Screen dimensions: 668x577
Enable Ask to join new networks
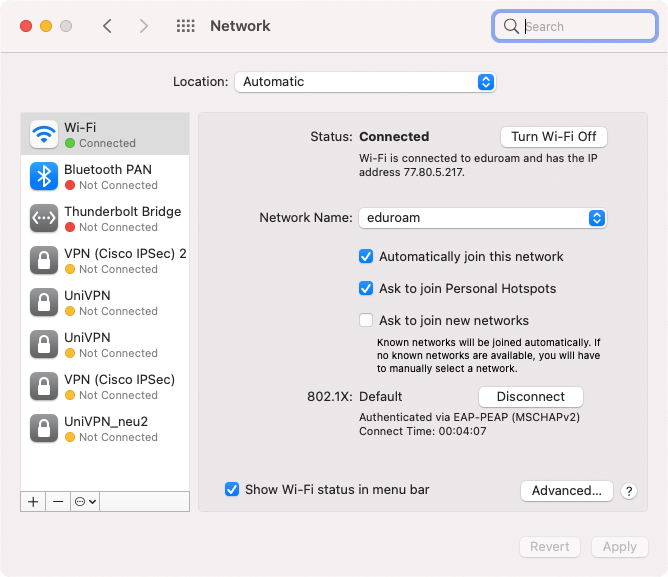(x=366, y=320)
